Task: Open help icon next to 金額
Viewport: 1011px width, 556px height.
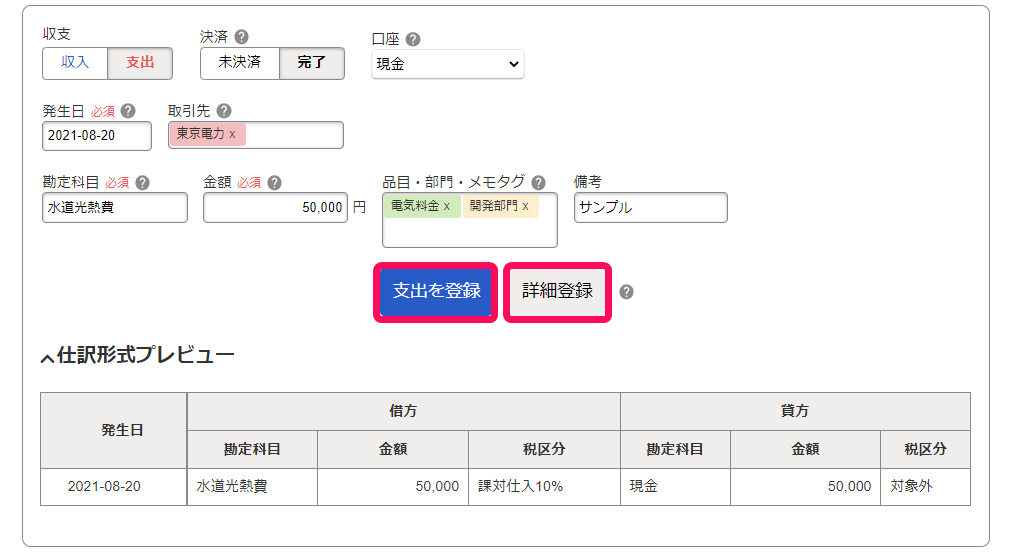Action: 274,183
